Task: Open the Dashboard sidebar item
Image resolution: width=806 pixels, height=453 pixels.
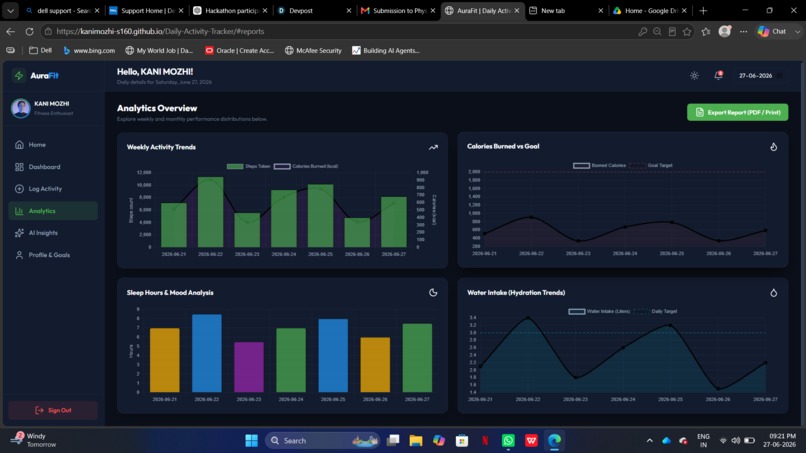Action: click(53, 167)
